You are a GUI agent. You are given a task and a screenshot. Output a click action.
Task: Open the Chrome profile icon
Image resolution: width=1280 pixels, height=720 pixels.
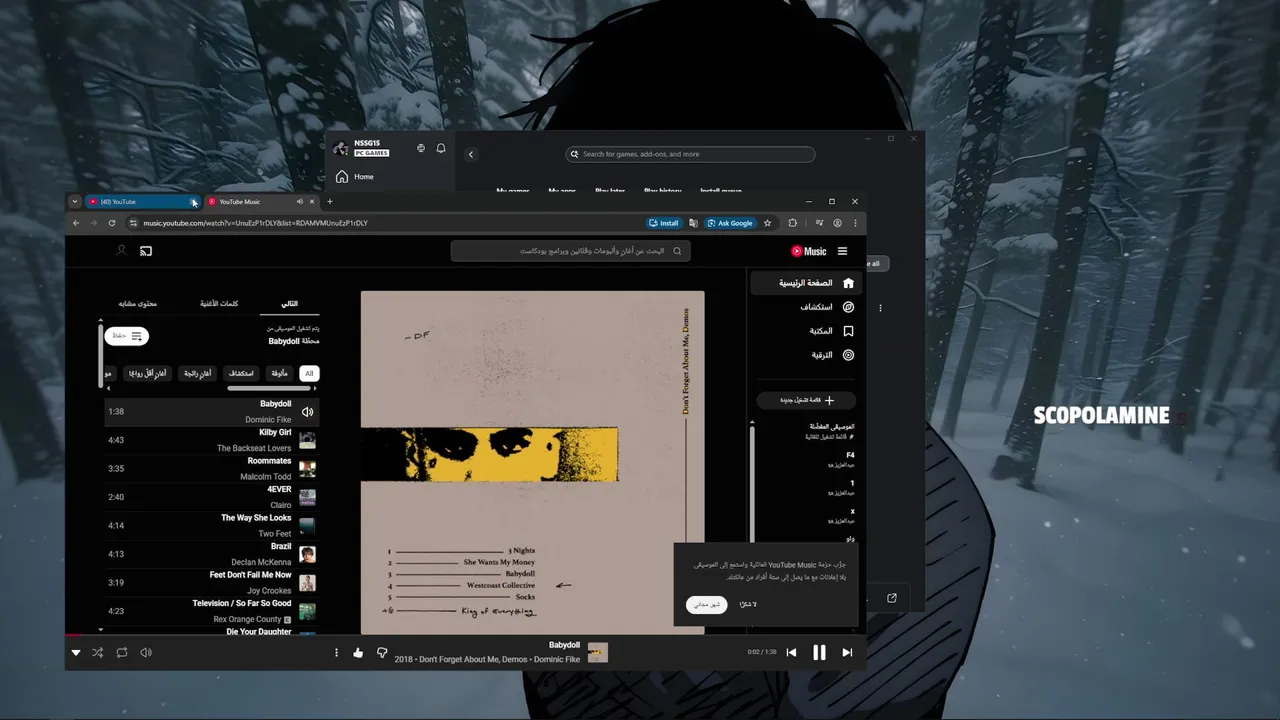click(838, 223)
